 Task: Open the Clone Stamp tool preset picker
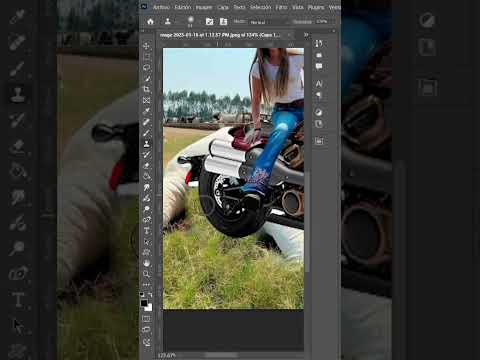click(x=168, y=22)
